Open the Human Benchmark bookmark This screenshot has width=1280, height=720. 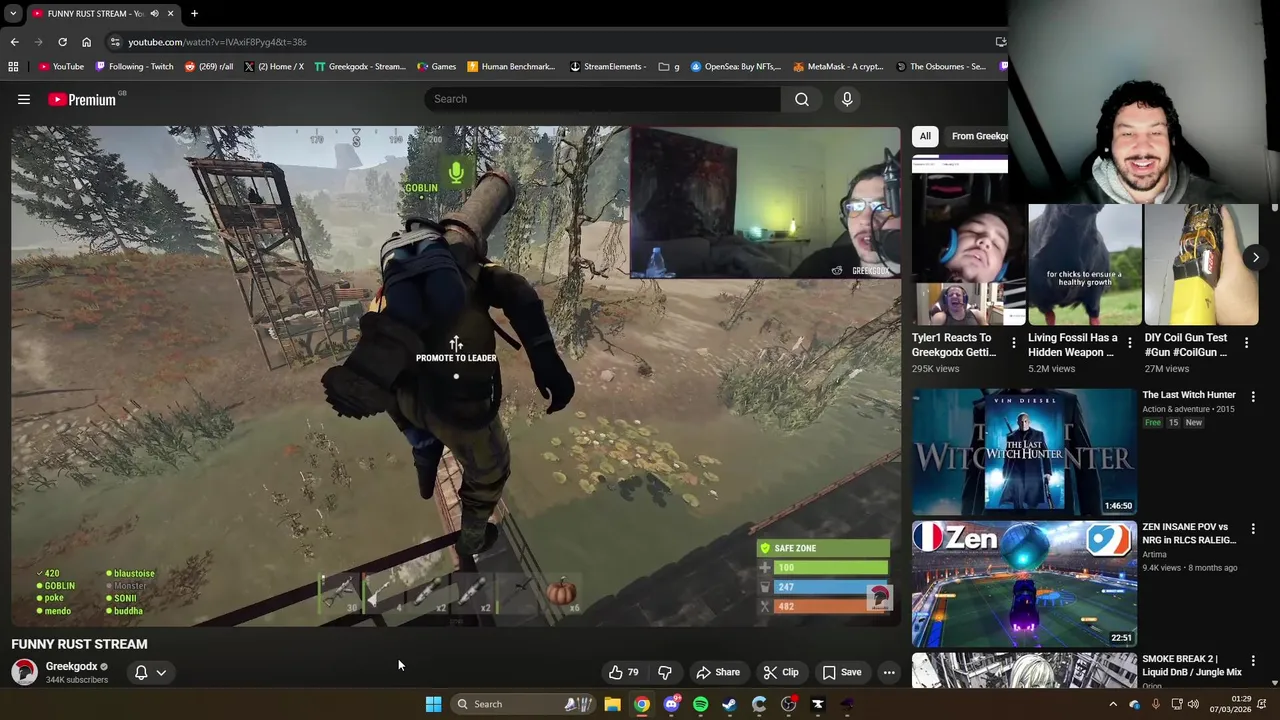click(511, 67)
